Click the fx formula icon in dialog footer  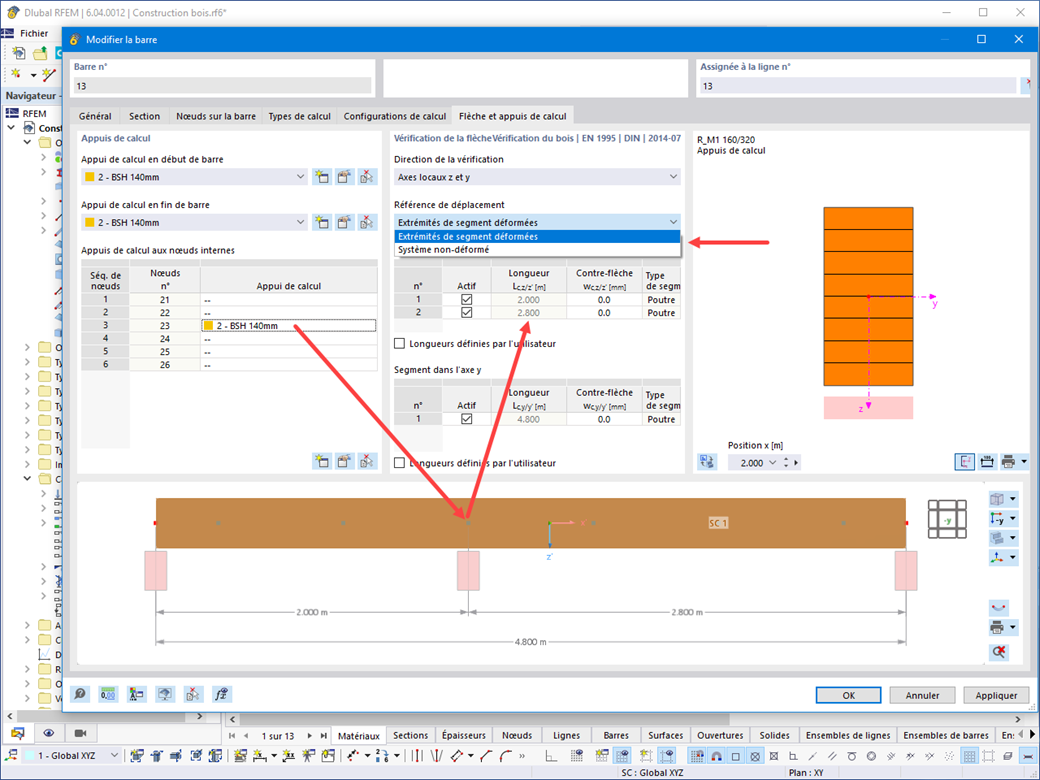[x=221, y=694]
